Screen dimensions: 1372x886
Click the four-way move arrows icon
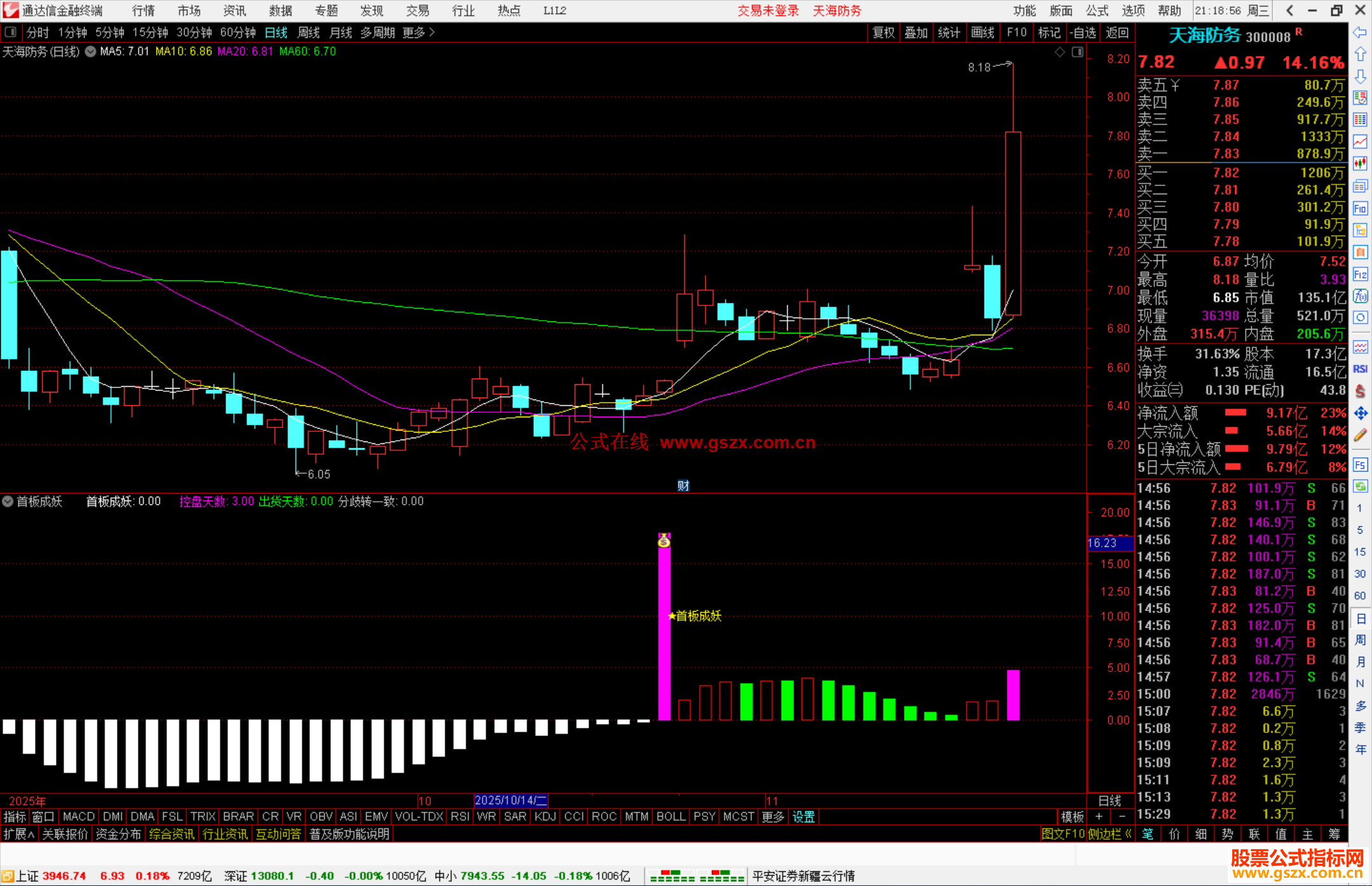tap(1360, 413)
